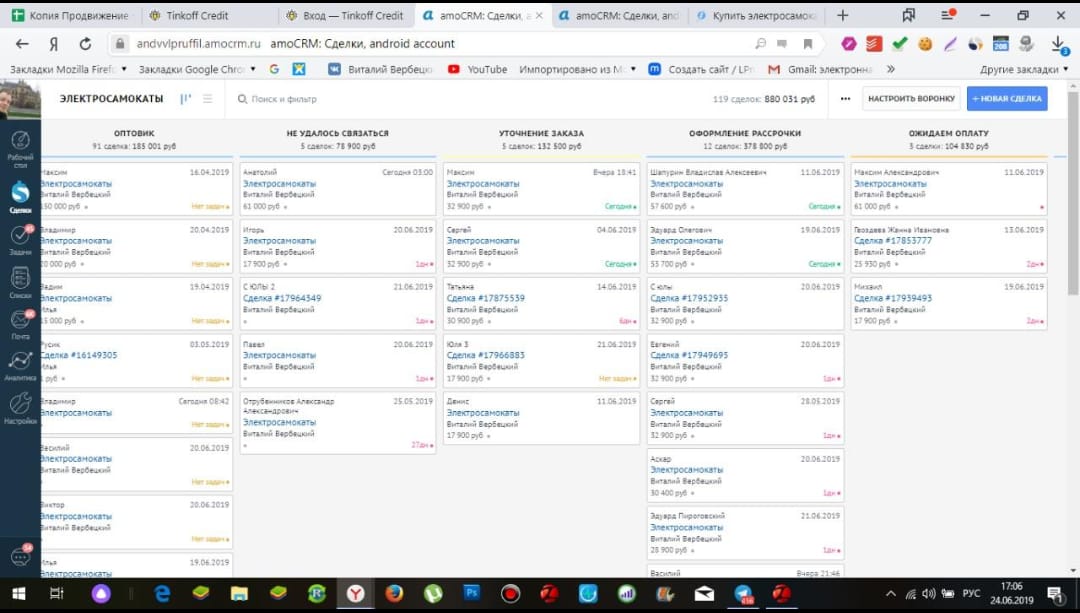The image size is (1080, 613).
Task: Click Новая сделка button
Action: (1007, 99)
